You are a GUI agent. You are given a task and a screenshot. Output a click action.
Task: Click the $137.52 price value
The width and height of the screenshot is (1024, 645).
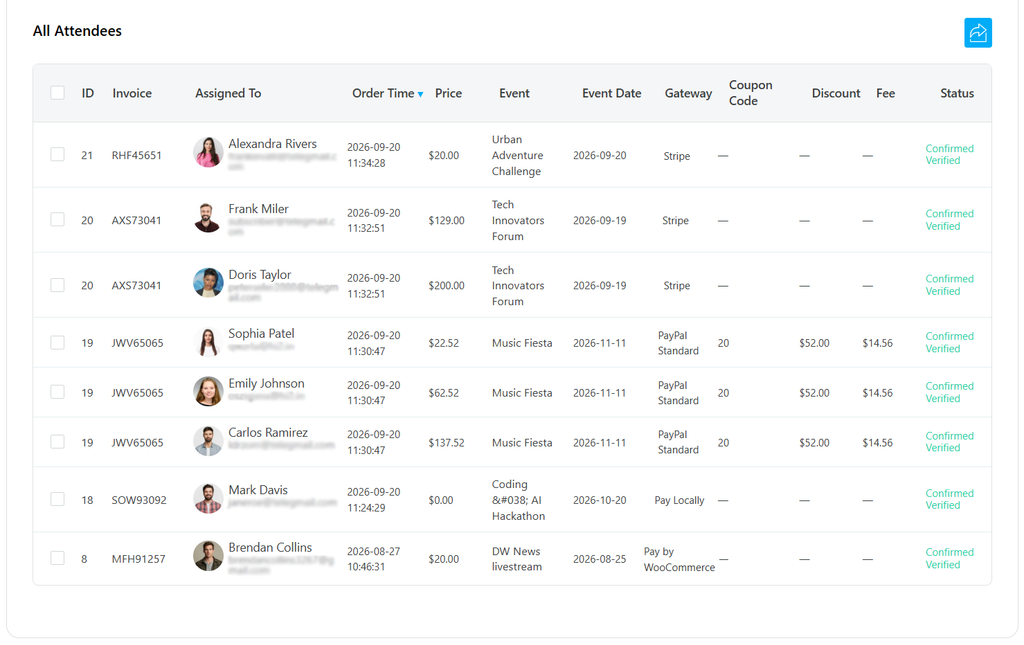(447, 443)
